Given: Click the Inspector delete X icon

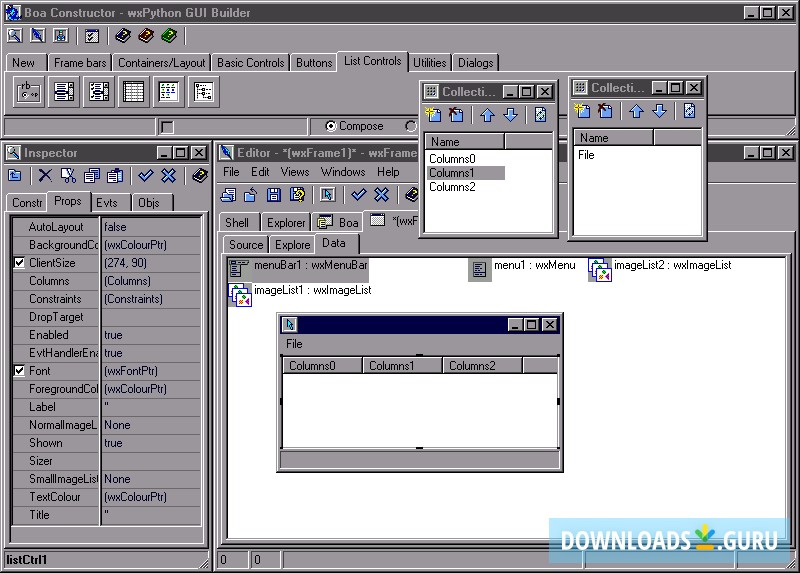Looking at the screenshot, I should (x=45, y=176).
